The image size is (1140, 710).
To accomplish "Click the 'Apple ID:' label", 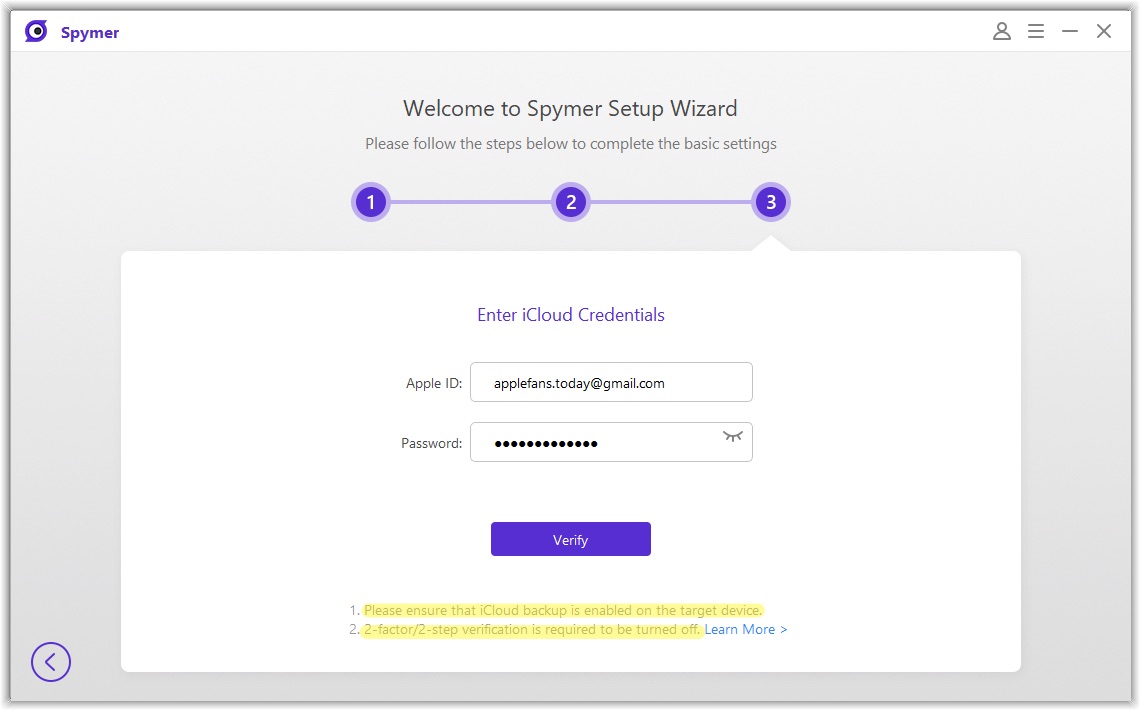I will (x=434, y=383).
